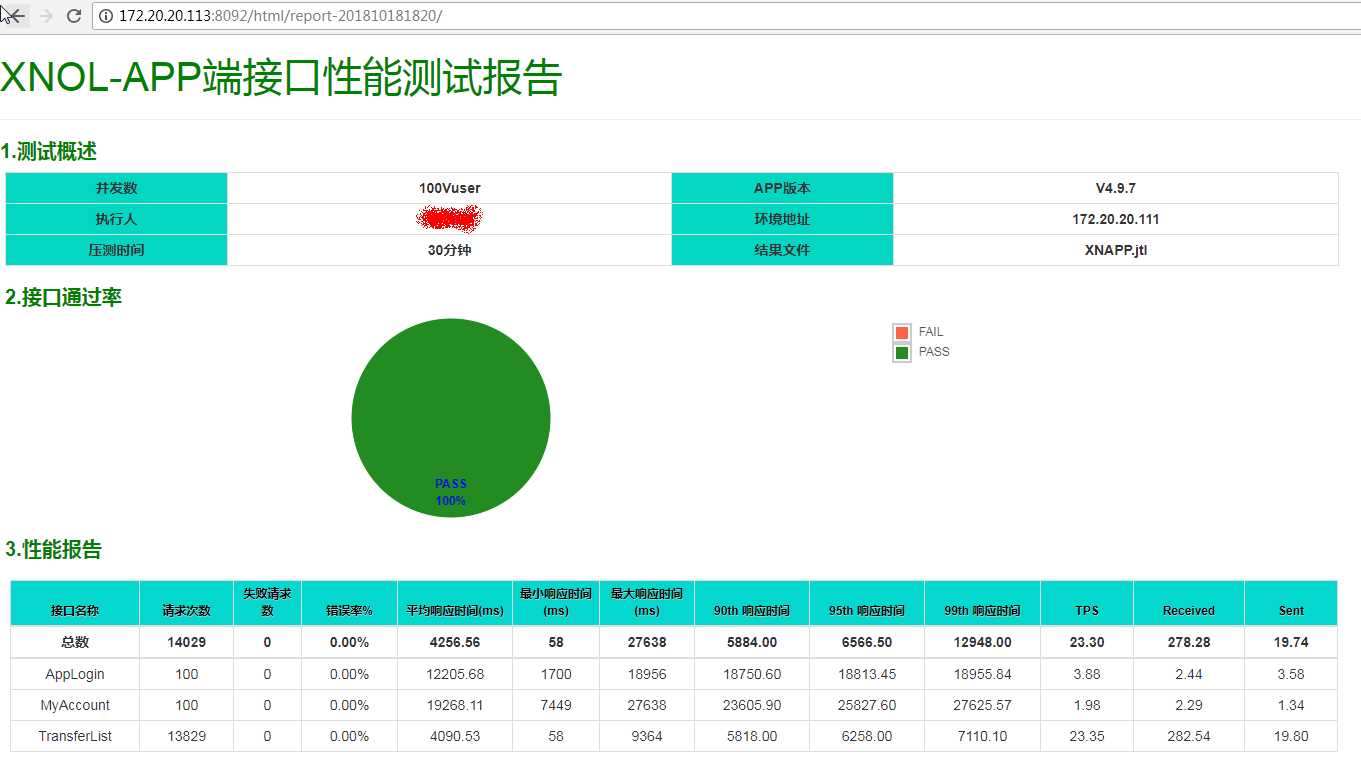Select MyAccount 95th value 25827.60
The height and width of the screenshot is (762, 1361).
pos(867,705)
